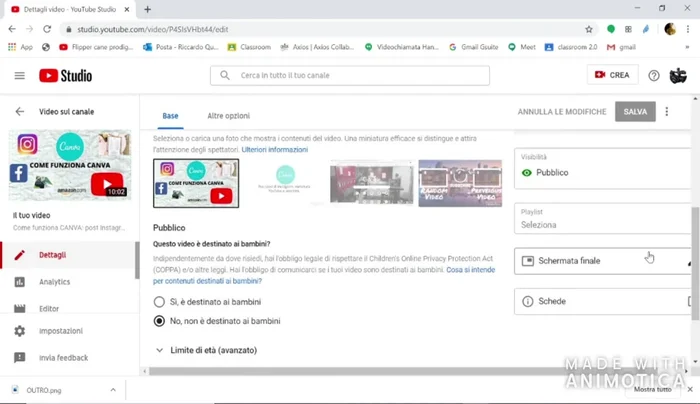Click the YouTube Studio logo

point(66,75)
